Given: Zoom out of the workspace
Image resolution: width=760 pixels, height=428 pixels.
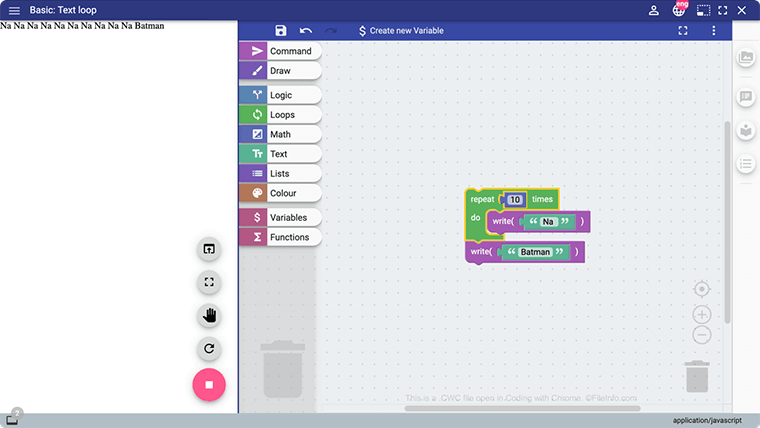Looking at the screenshot, I should [x=702, y=336].
